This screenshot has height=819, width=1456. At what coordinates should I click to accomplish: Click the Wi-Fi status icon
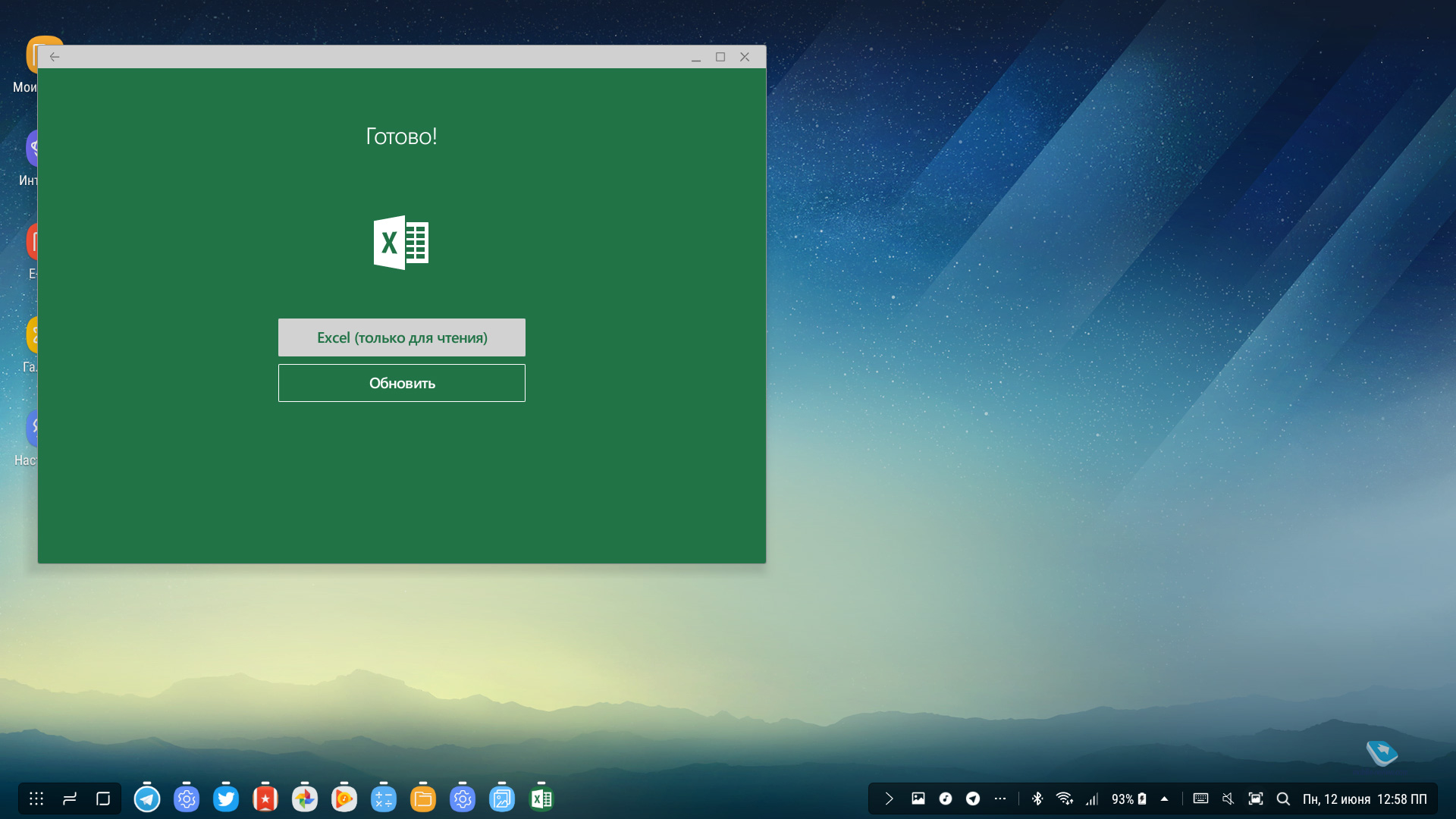[x=1065, y=799]
